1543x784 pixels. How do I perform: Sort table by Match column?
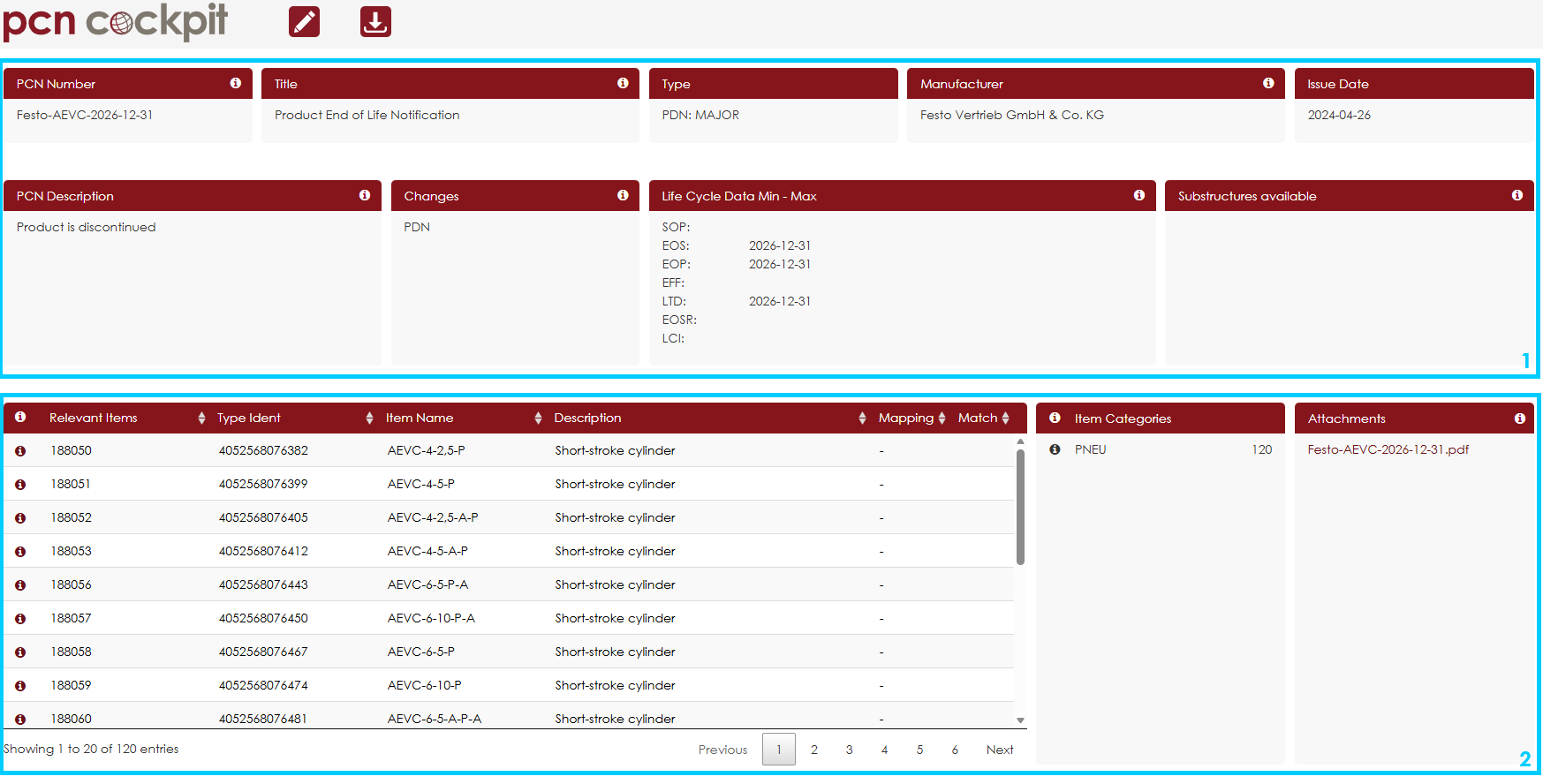(1005, 418)
